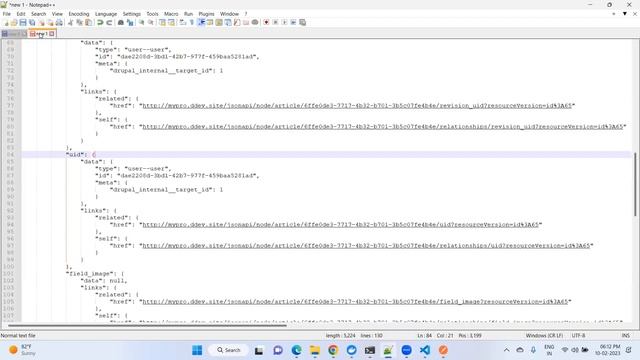
Task: Toggle synchronized vertical scrolling icon
Action: [x=162, y=22]
